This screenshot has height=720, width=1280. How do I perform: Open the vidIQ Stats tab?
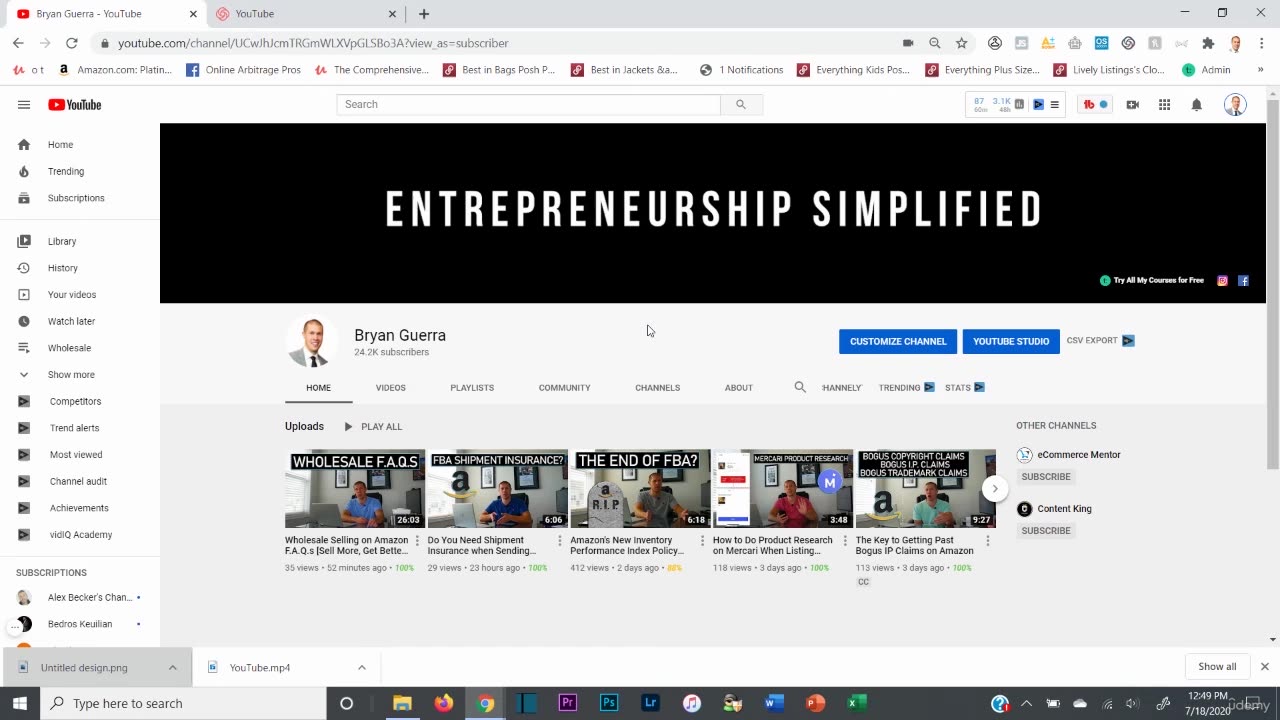pos(964,387)
